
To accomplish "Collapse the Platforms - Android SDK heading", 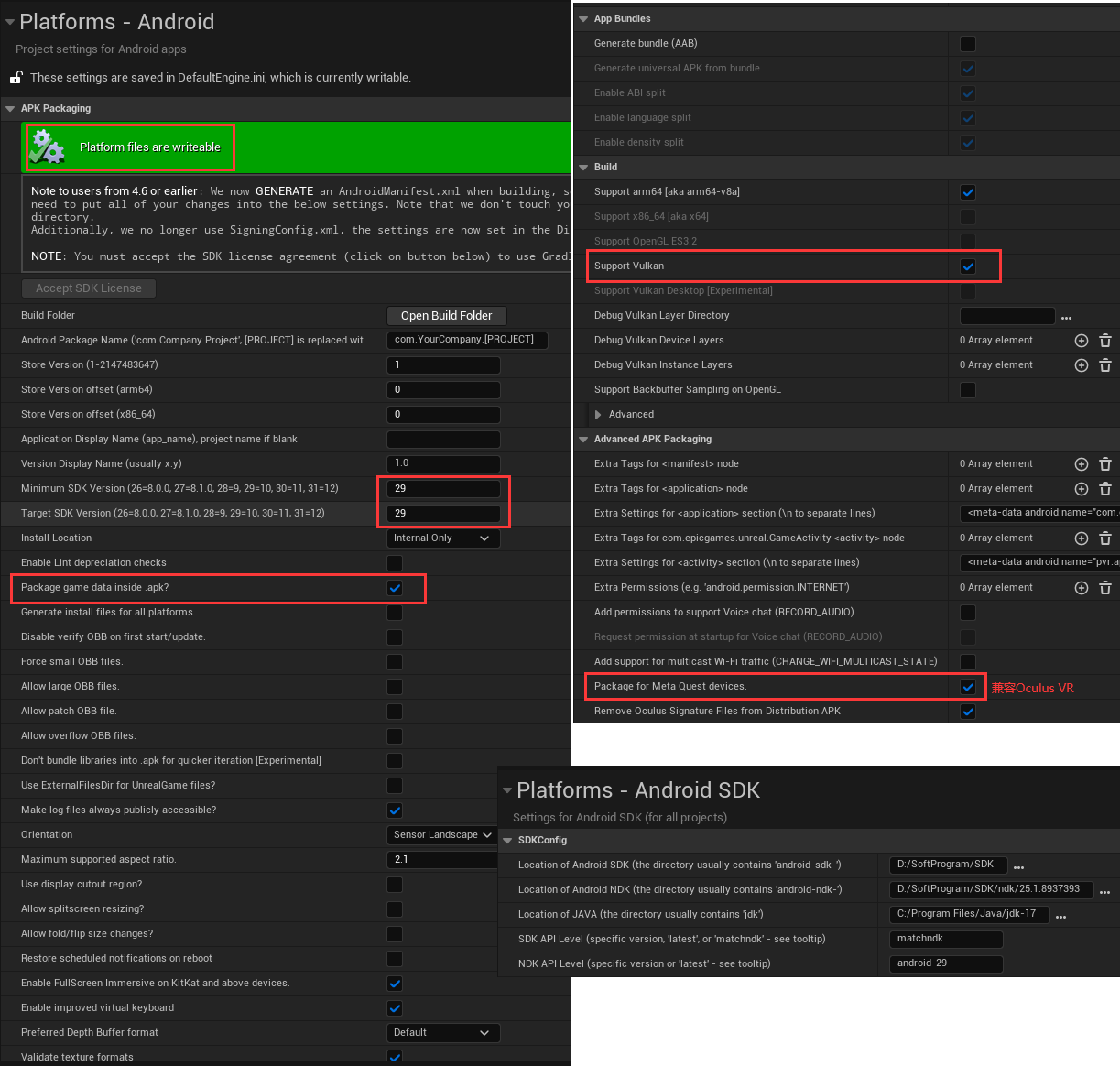I will point(507,790).
